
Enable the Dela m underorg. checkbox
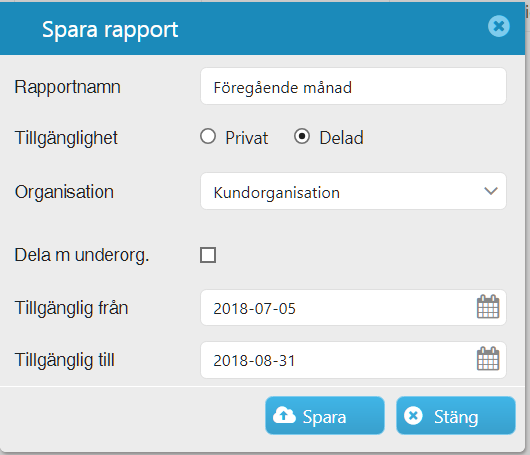208,255
